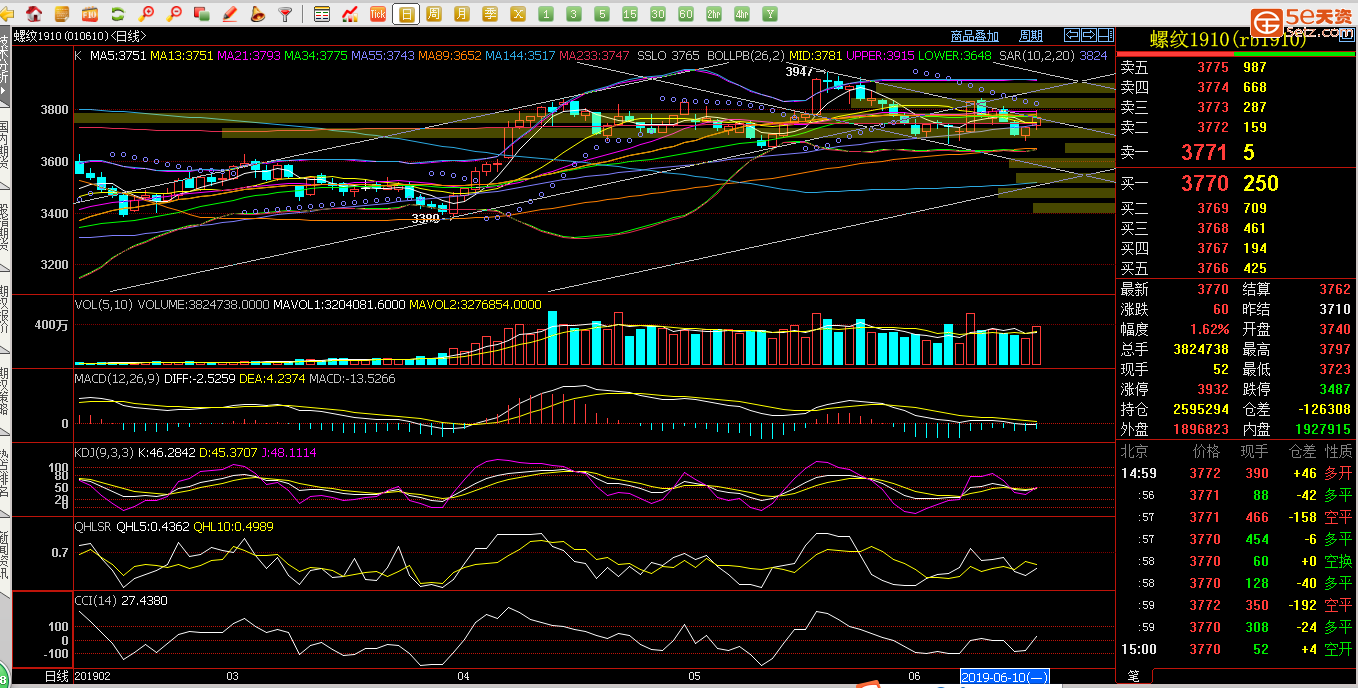Viewport: 1358px width, 688px height.
Task: Open the red Home icon
Action: click(34, 14)
